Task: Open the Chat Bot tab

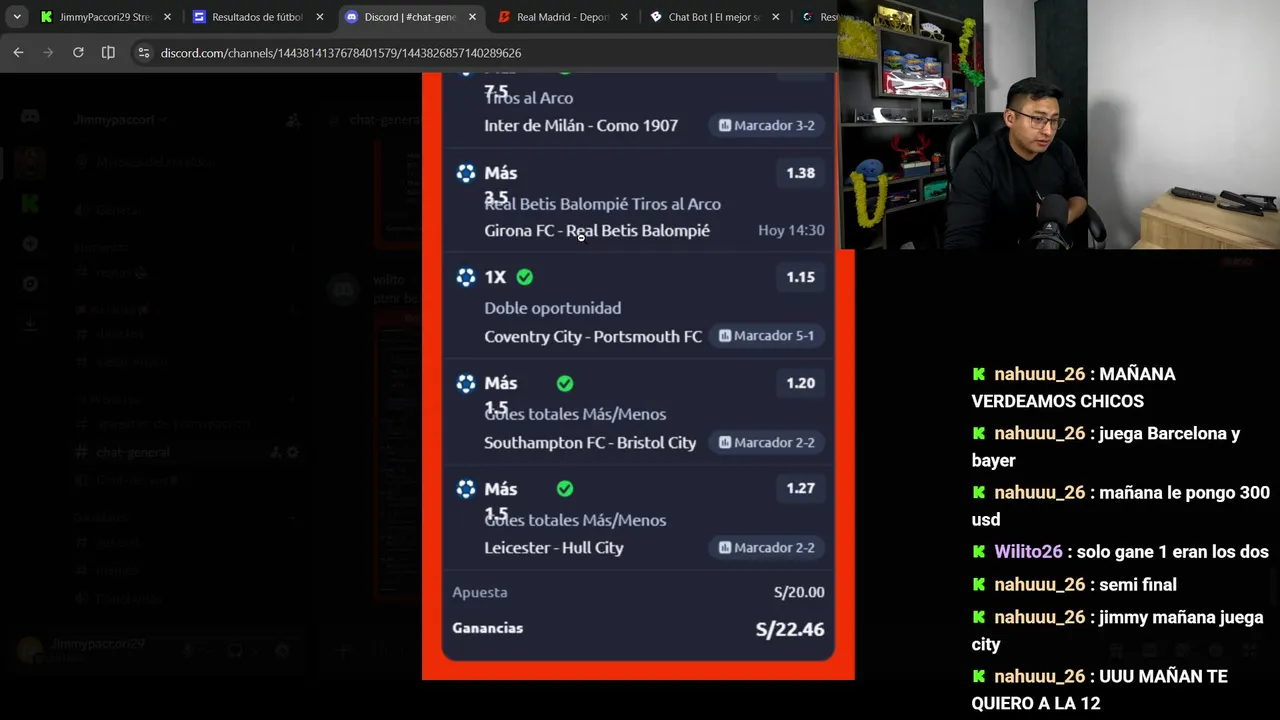Action: (x=714, y=17)
